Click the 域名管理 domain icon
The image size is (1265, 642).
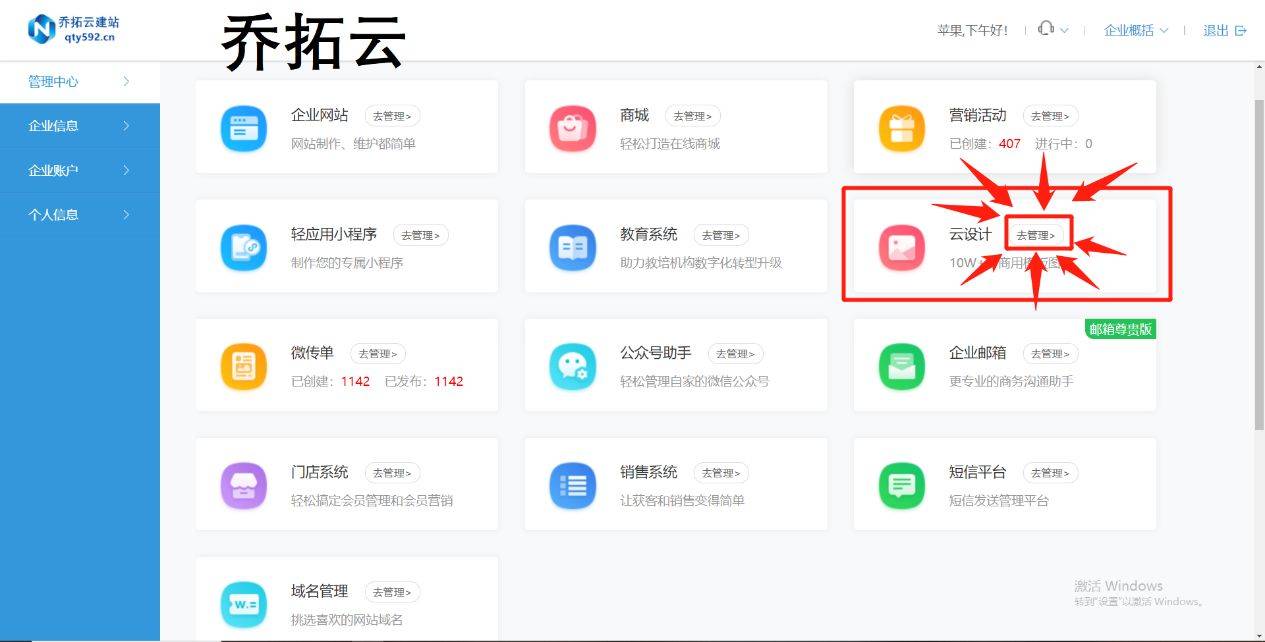pos(243,605)
